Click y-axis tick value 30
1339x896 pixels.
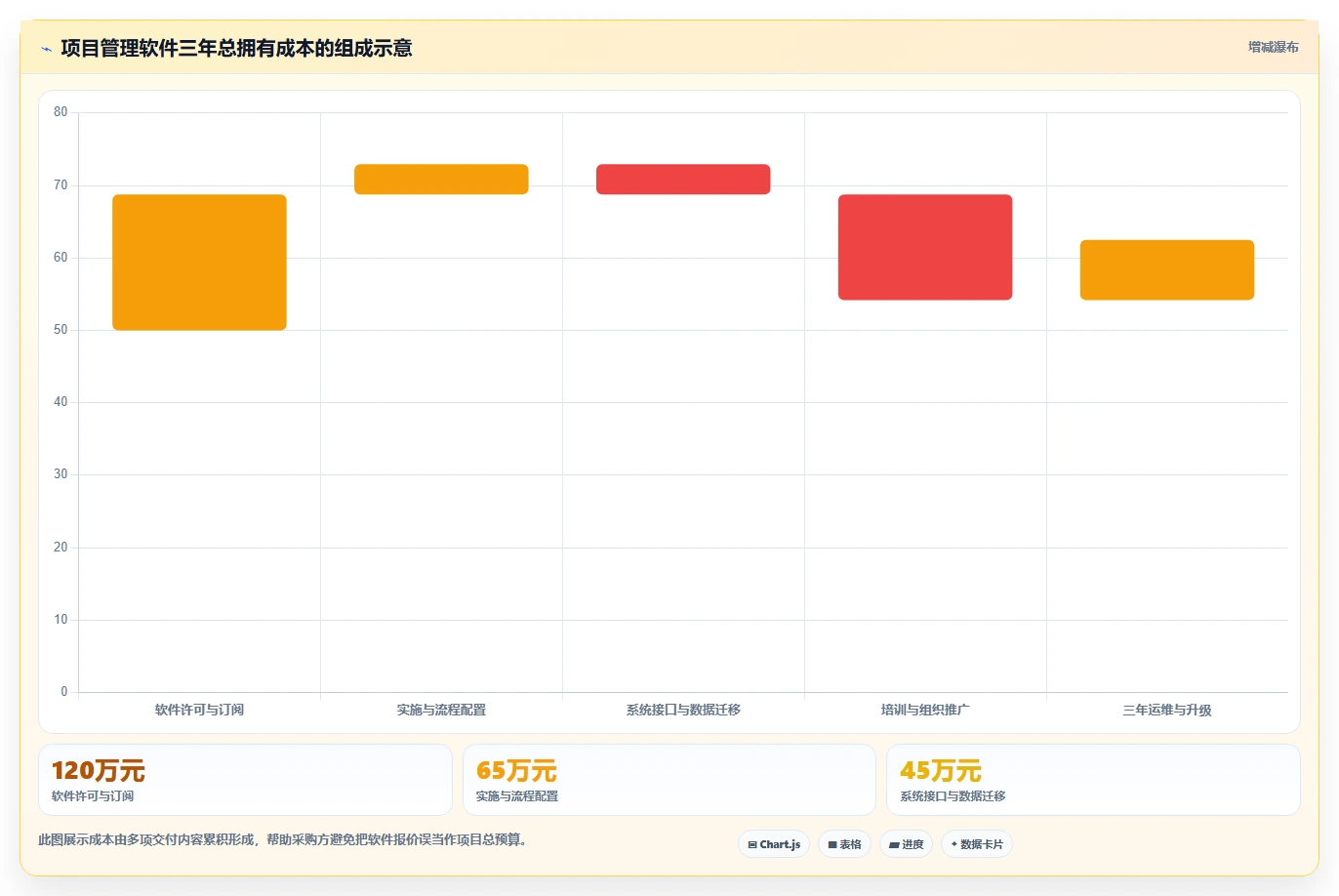coord(61,474)
